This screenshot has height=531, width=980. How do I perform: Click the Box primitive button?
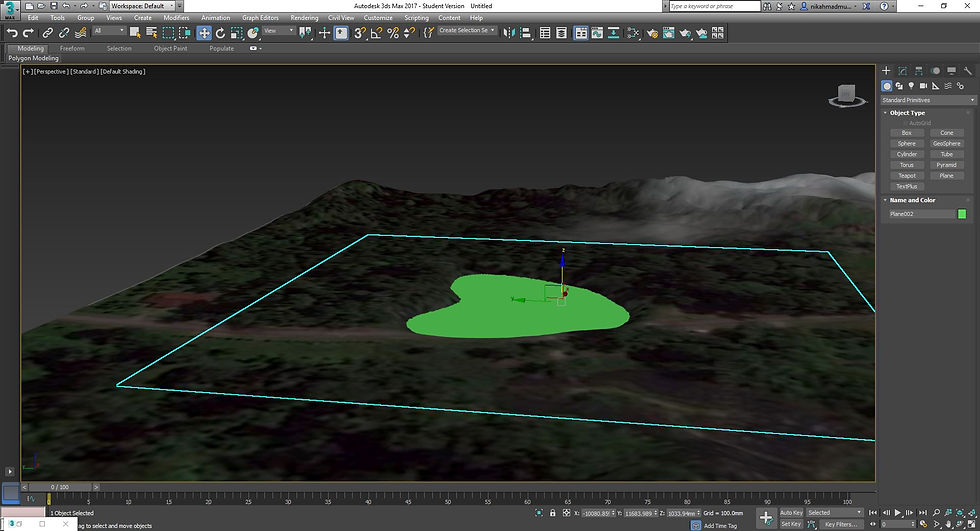tap(906, 132)
